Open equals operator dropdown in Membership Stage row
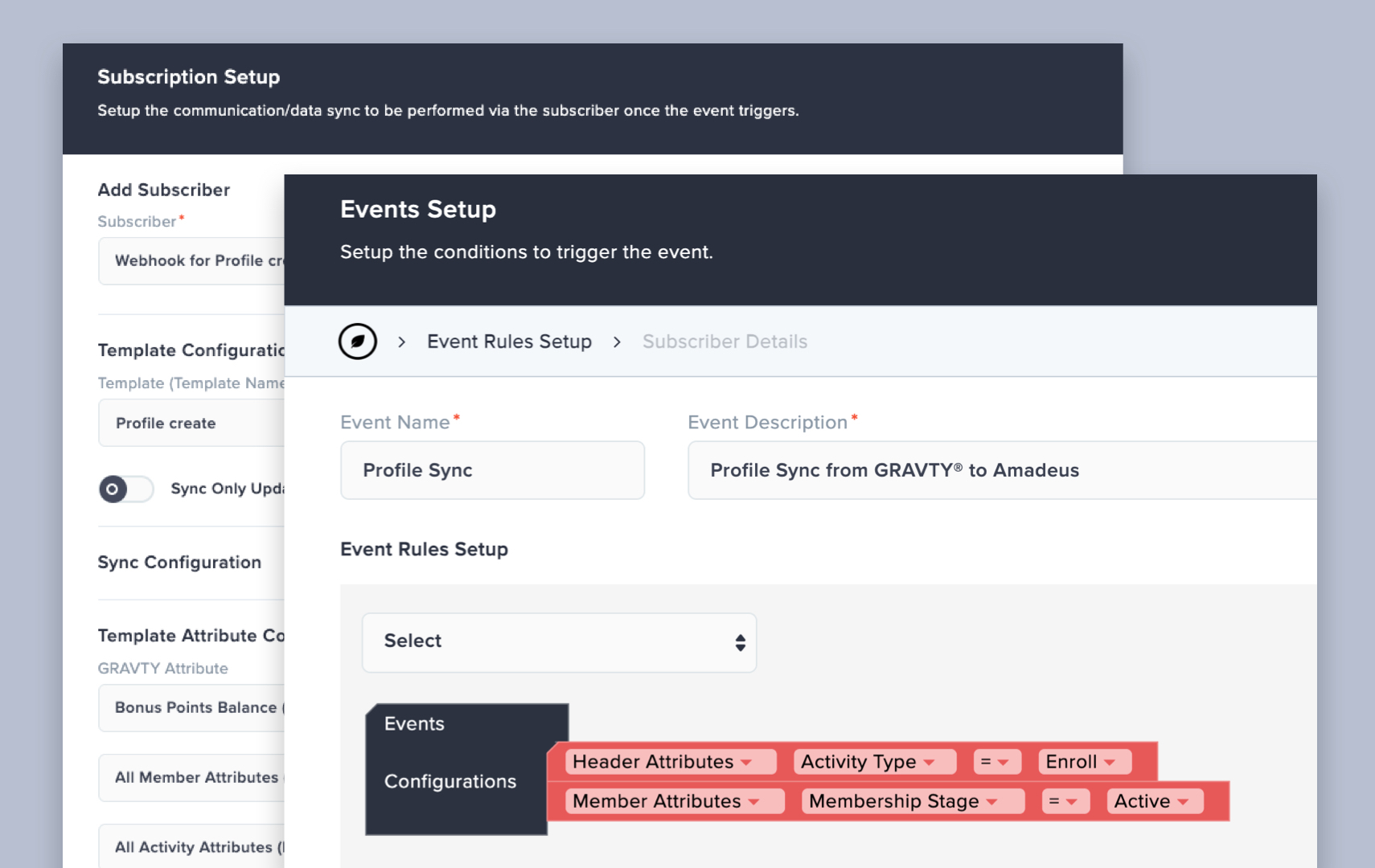The height and width of the screenshot is (868, 1375). [x=1065, y=801]
